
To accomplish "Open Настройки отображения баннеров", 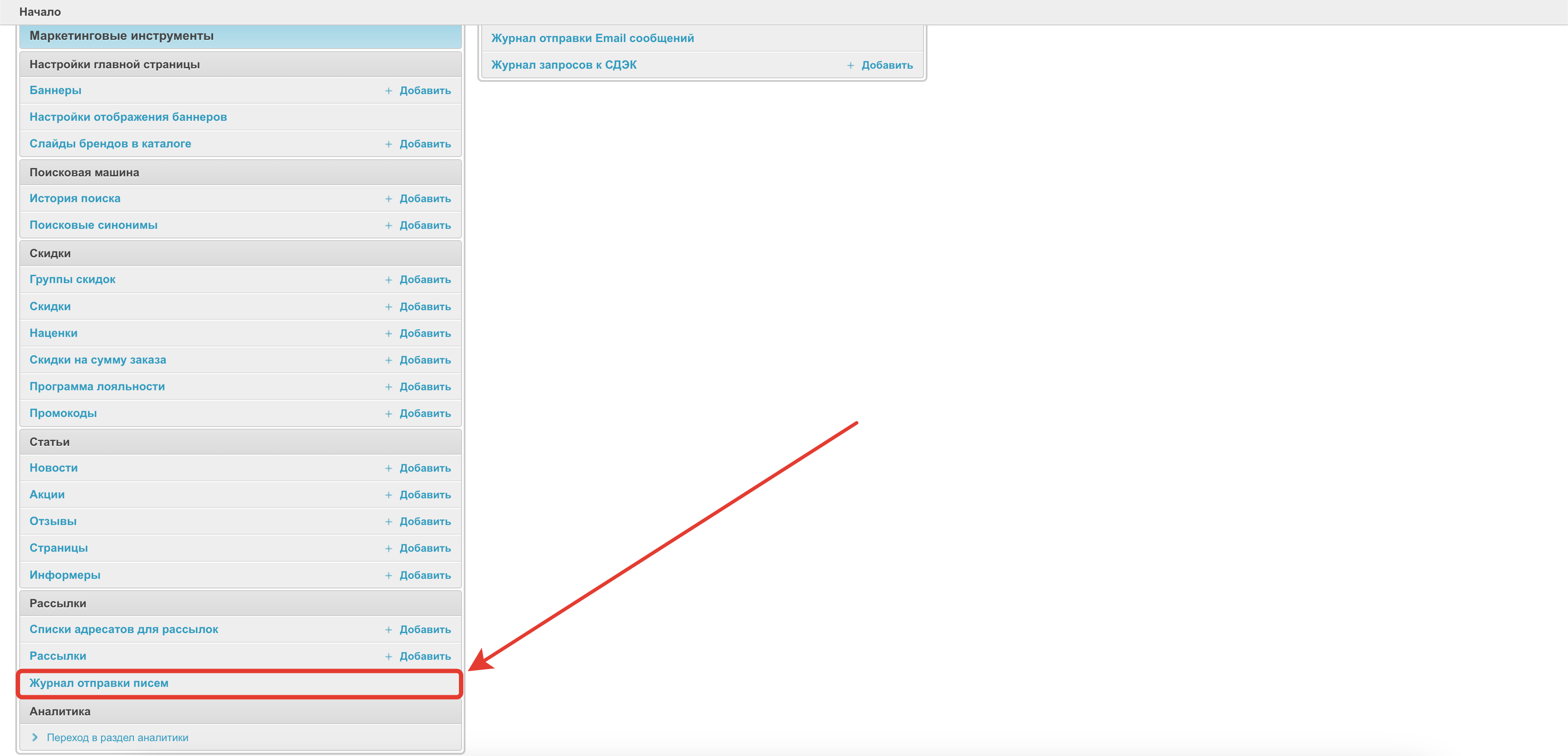I will [x=128, y=117].
